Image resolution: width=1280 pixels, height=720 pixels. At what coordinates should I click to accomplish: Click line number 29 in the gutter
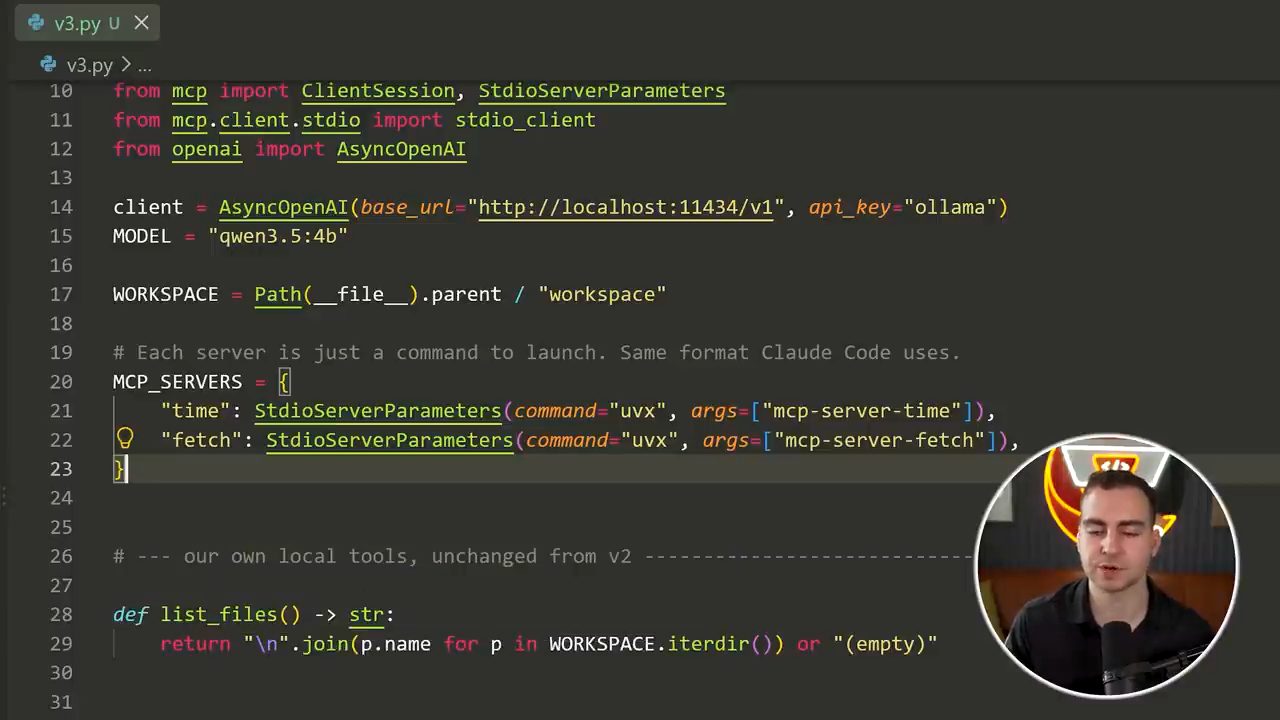coord(60,644)
